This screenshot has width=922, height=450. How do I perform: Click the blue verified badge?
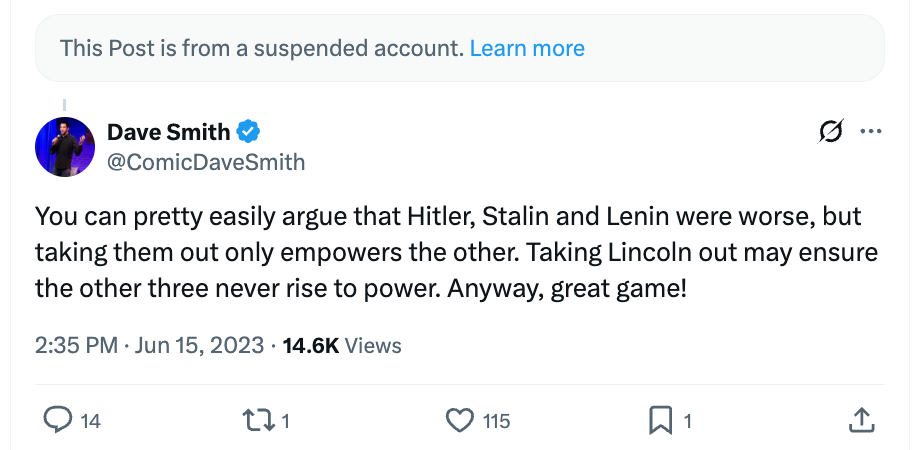[x=248, y=132]
